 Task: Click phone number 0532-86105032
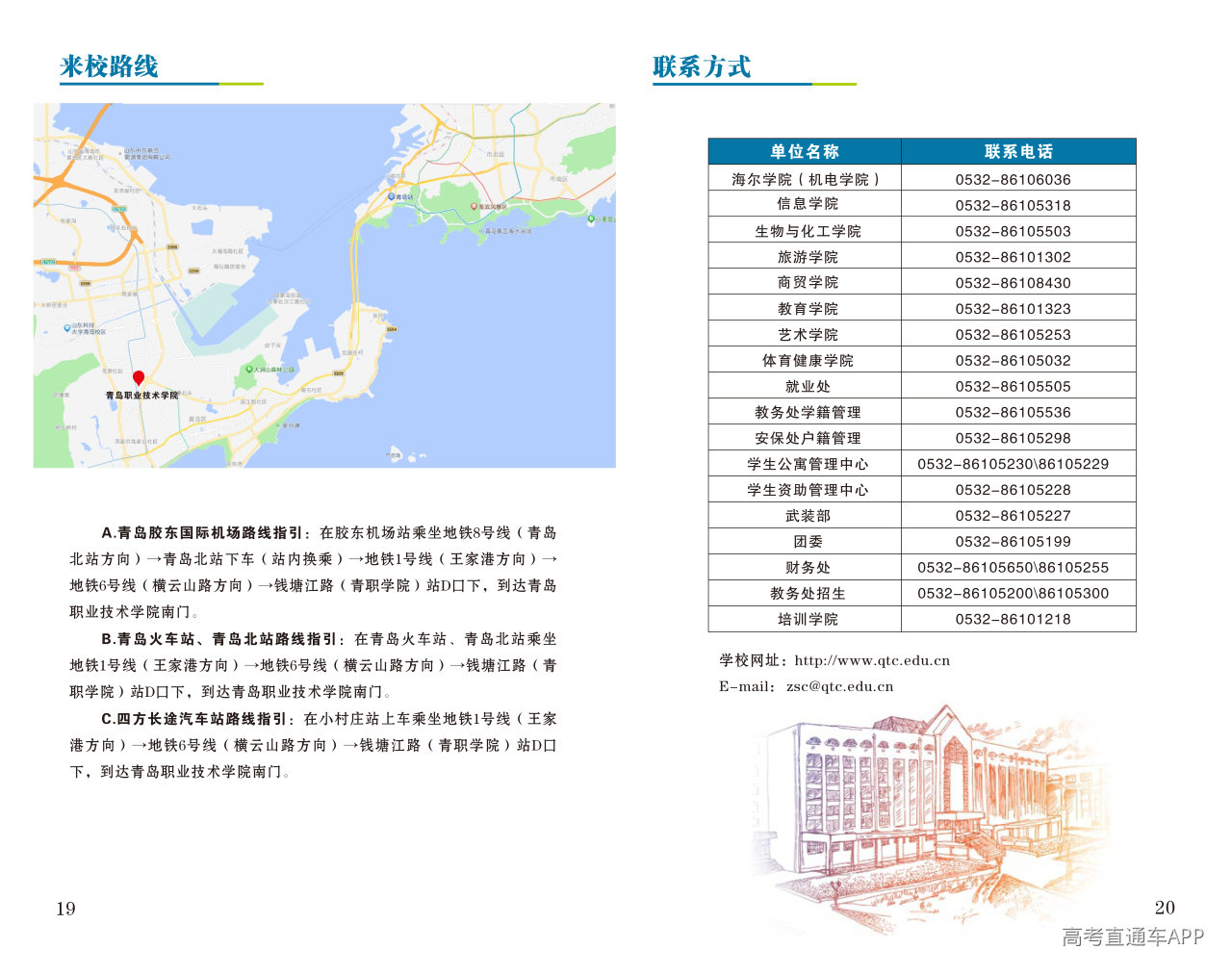(1013, 361)
